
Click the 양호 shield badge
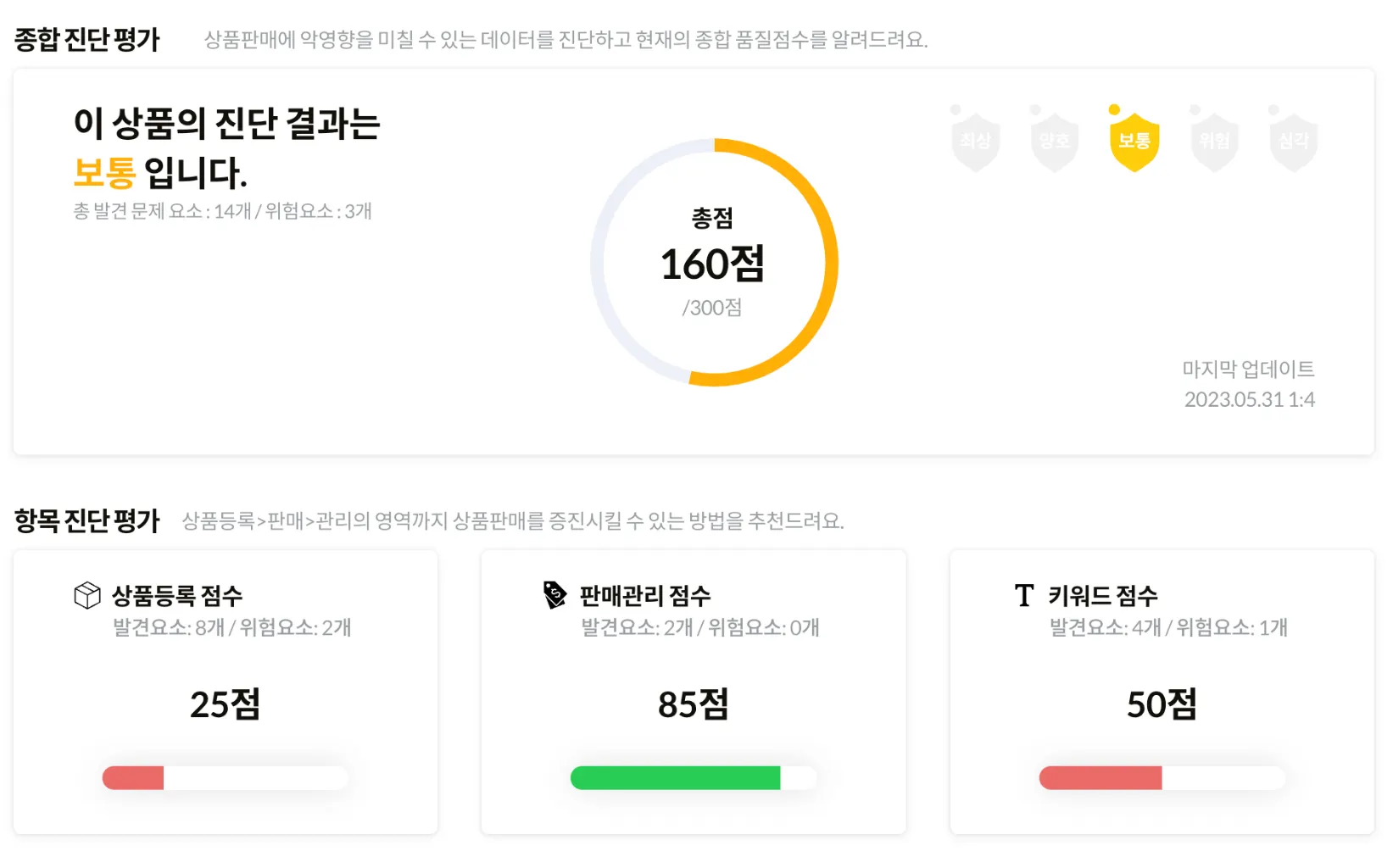1054,142
